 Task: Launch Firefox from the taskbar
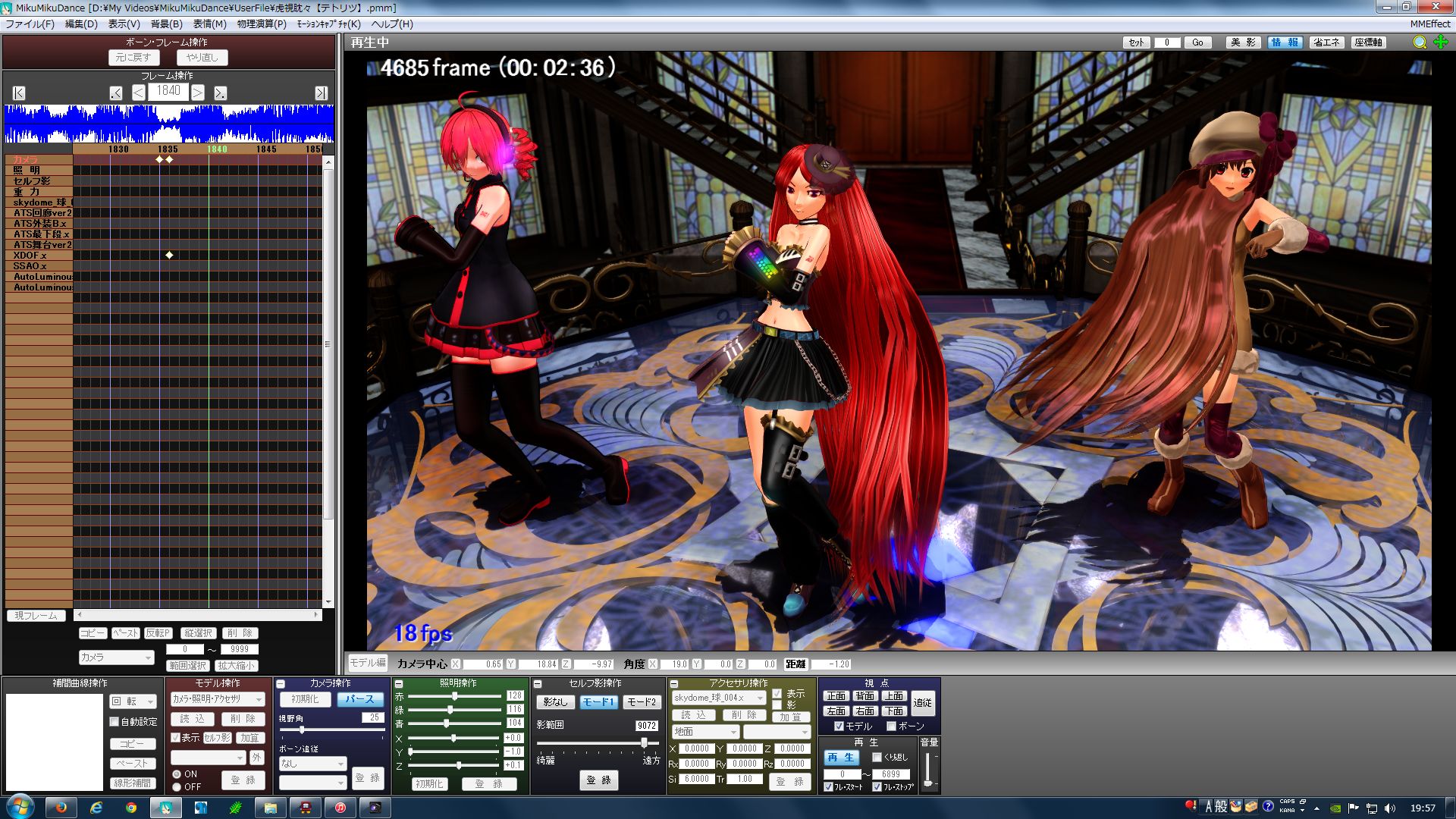(61, 808)
